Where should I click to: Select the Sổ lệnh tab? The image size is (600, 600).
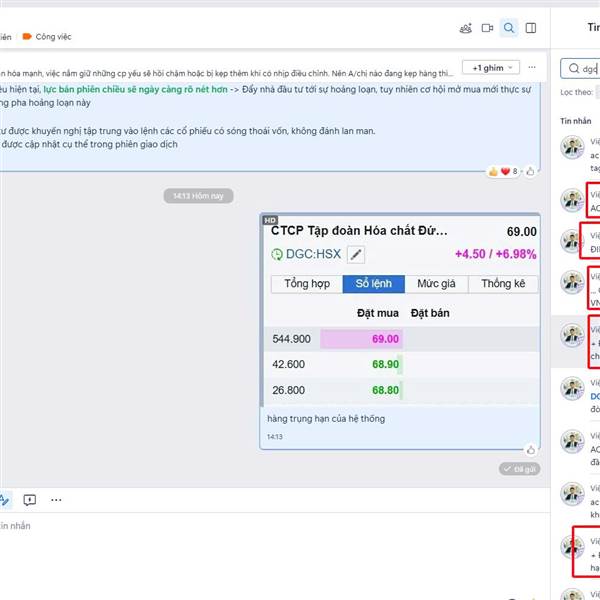[x=373, y=284]
